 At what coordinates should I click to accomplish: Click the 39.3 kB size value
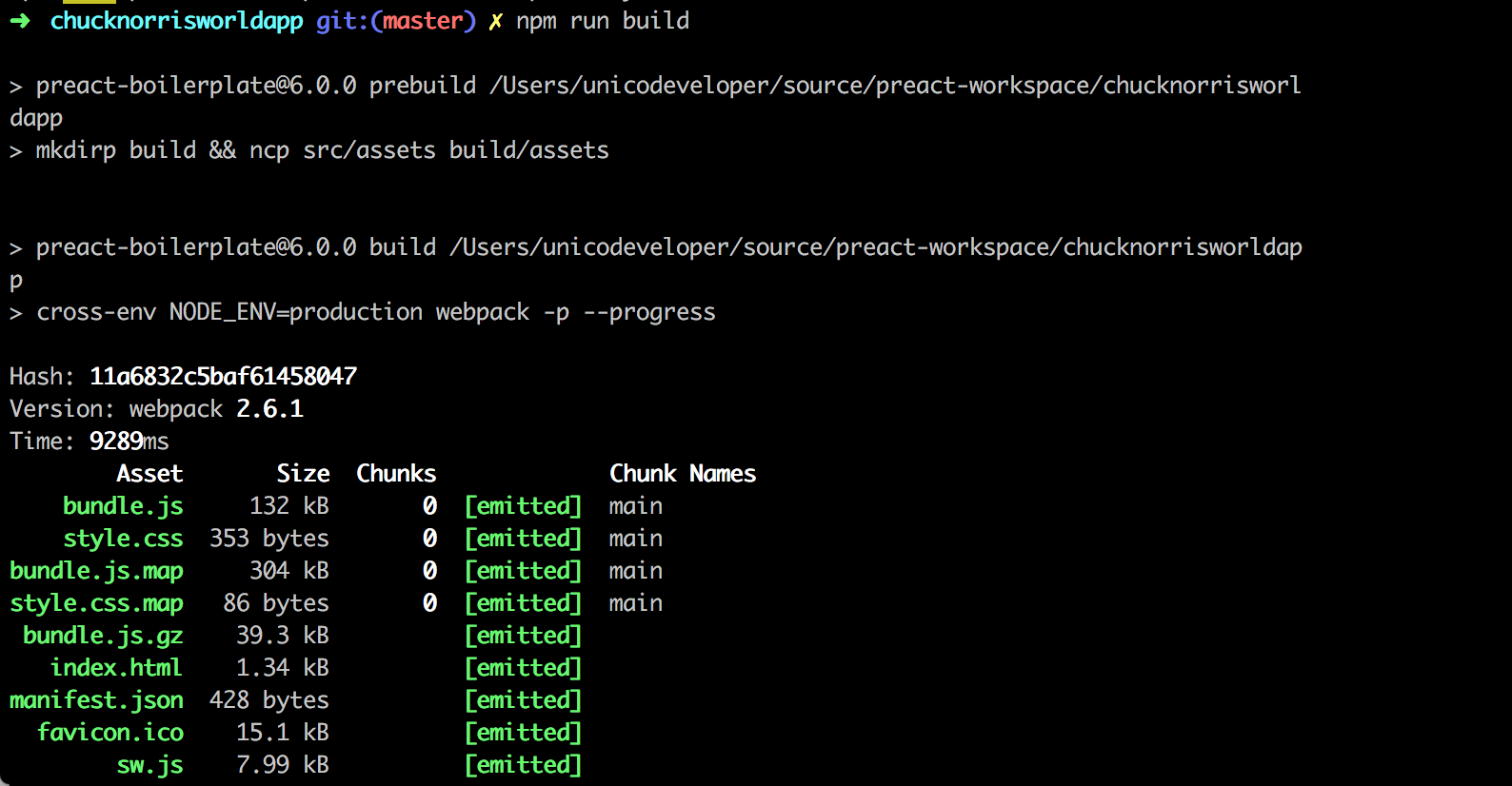point(283,636)
